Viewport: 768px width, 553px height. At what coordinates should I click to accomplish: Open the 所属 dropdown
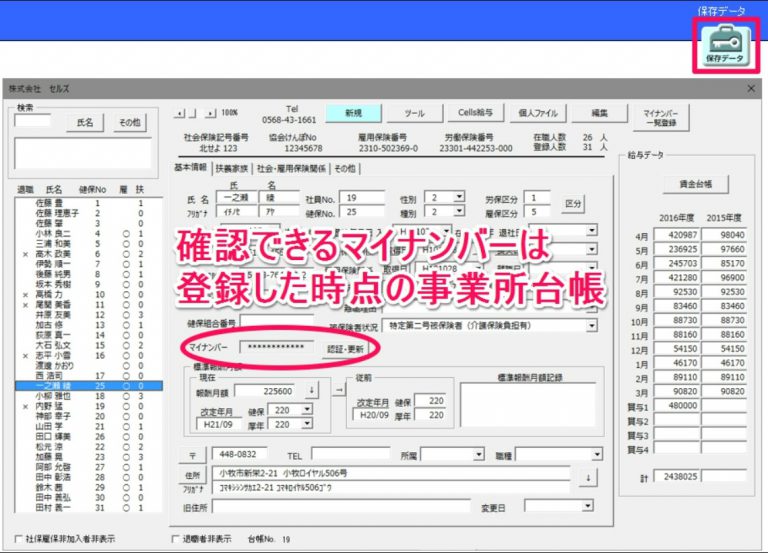[x=479, y=455]
